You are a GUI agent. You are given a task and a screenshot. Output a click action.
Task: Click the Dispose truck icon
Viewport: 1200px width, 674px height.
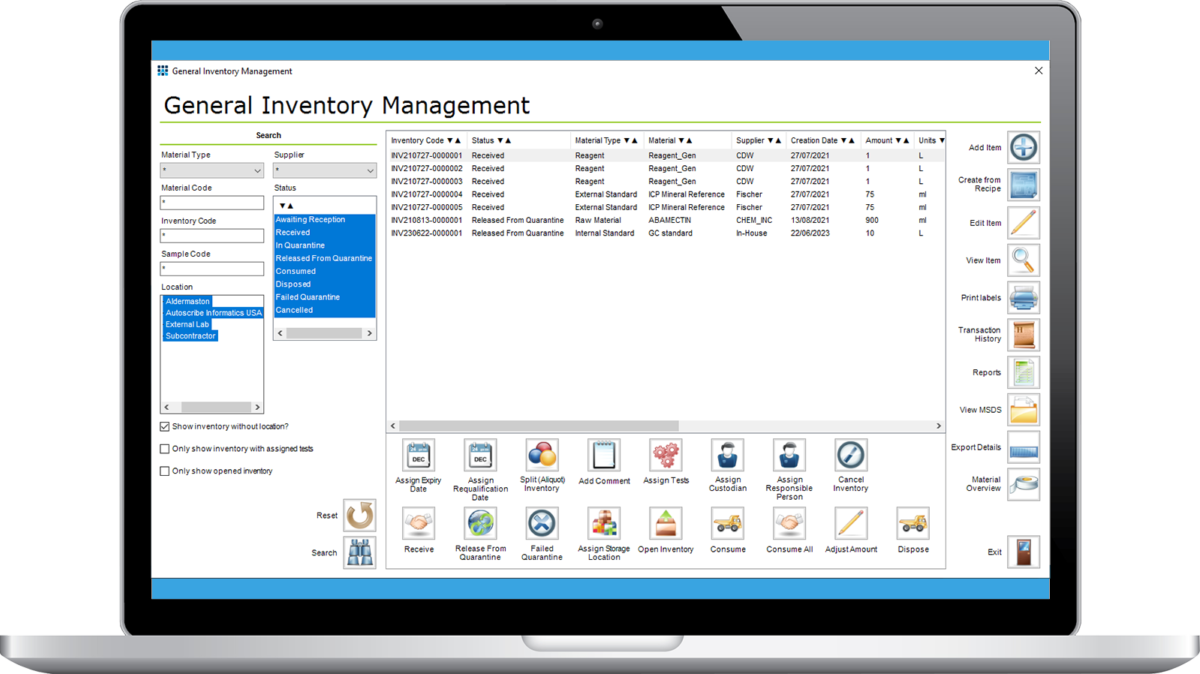(x=912, y=523)
